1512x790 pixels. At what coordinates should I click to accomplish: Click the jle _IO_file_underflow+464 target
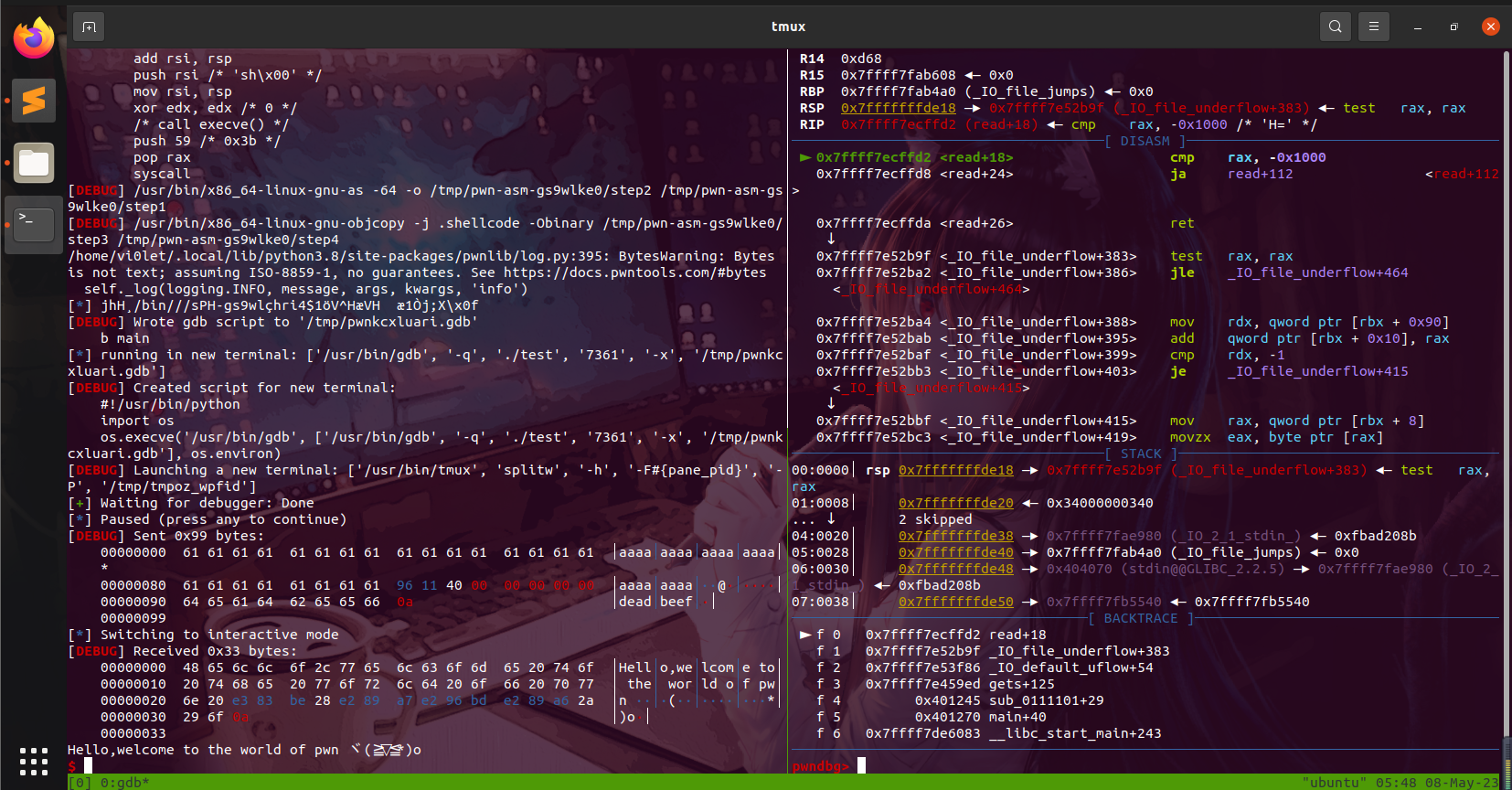pyautogui.click(x=1317, y=272)
